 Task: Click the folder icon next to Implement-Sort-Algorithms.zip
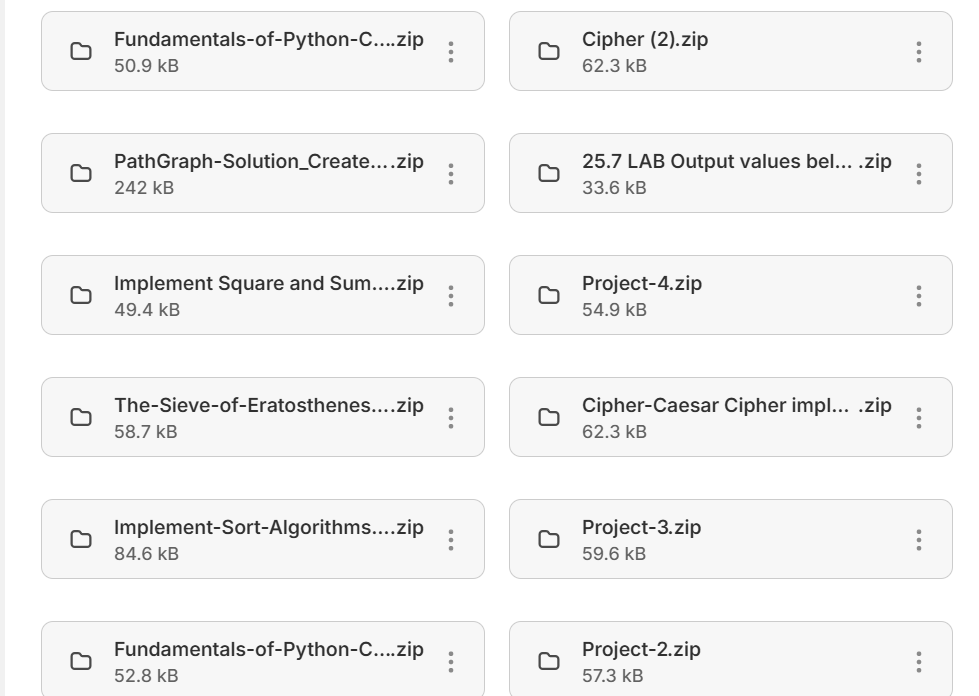point(79,539)
